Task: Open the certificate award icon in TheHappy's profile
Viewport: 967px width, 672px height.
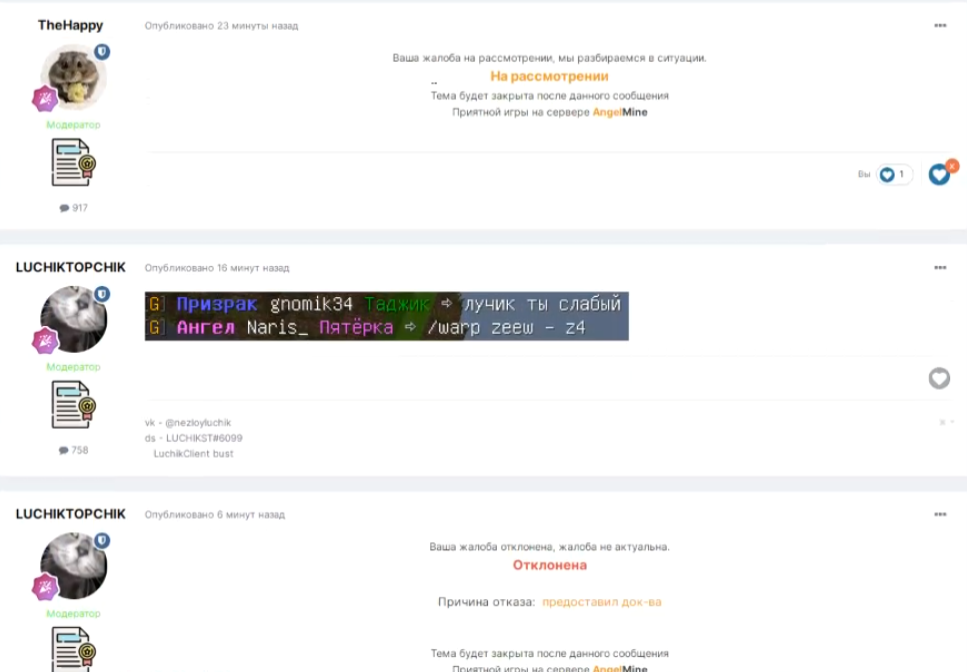Action: click(x=70, y=160)
